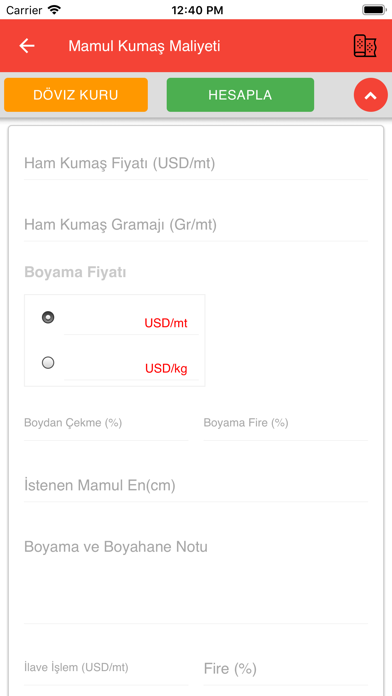Click the USD/kg dyeing price input

(131, 368)
